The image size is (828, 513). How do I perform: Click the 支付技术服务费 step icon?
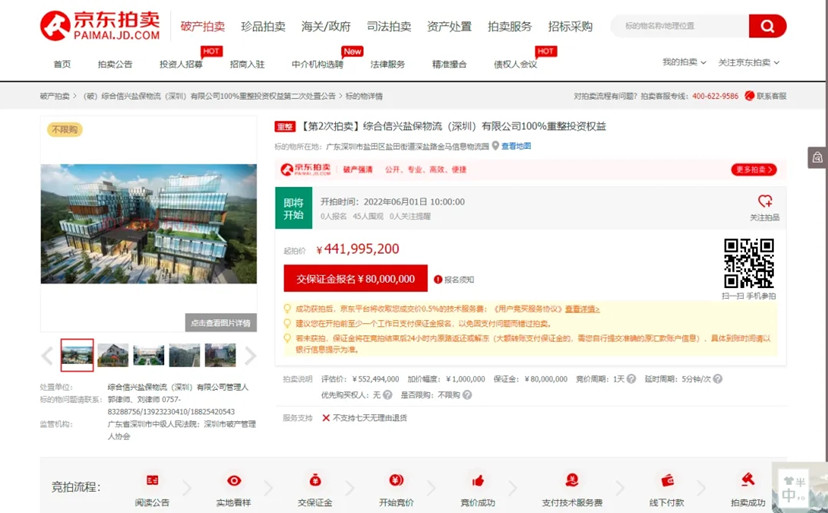[x=572, y=480]
